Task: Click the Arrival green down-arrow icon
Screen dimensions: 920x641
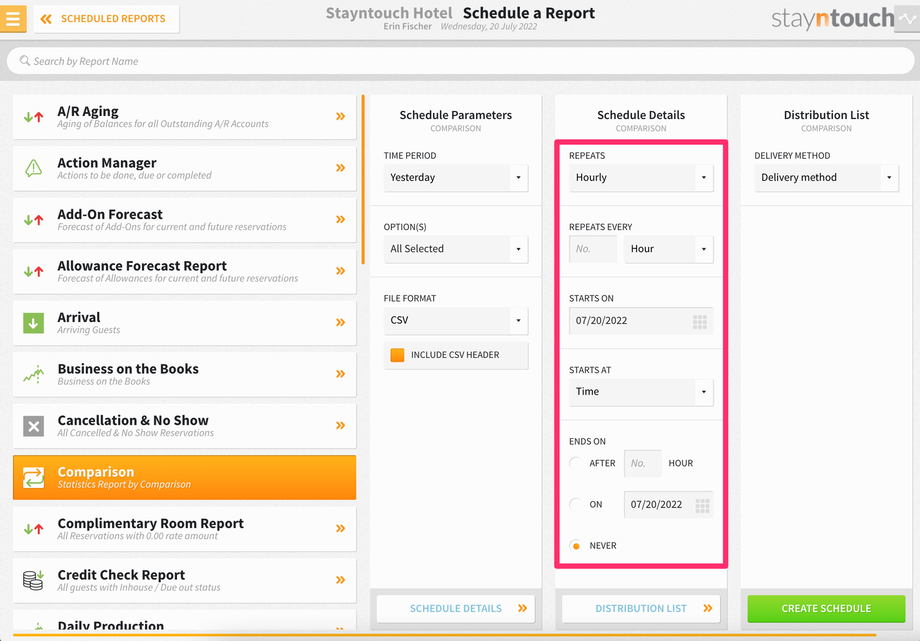Action: point(33,323)
